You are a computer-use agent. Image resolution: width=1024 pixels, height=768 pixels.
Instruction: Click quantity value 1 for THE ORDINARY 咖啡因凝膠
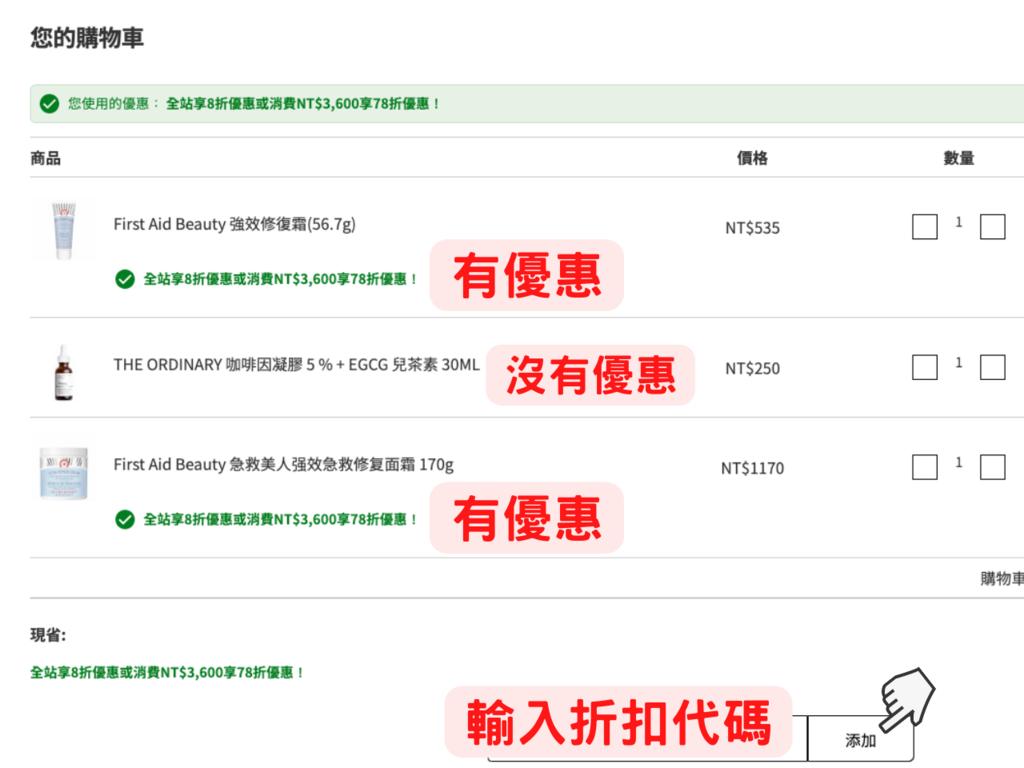[x=959, y=362]
